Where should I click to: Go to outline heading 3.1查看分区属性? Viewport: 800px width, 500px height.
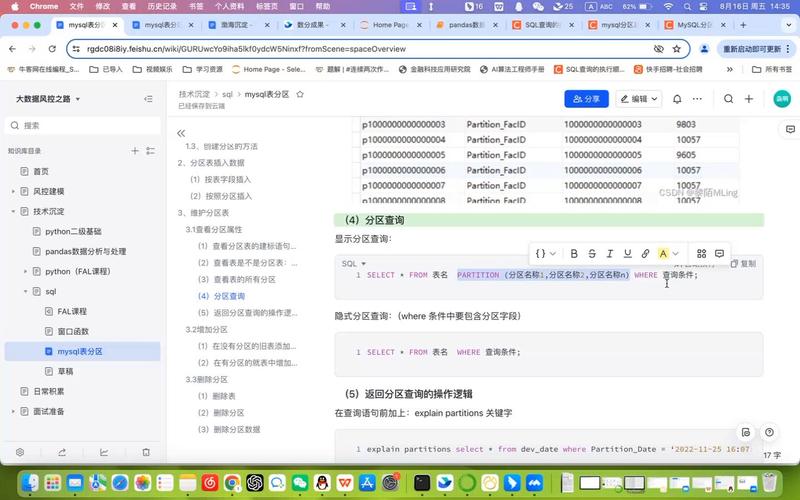(214, 230)
